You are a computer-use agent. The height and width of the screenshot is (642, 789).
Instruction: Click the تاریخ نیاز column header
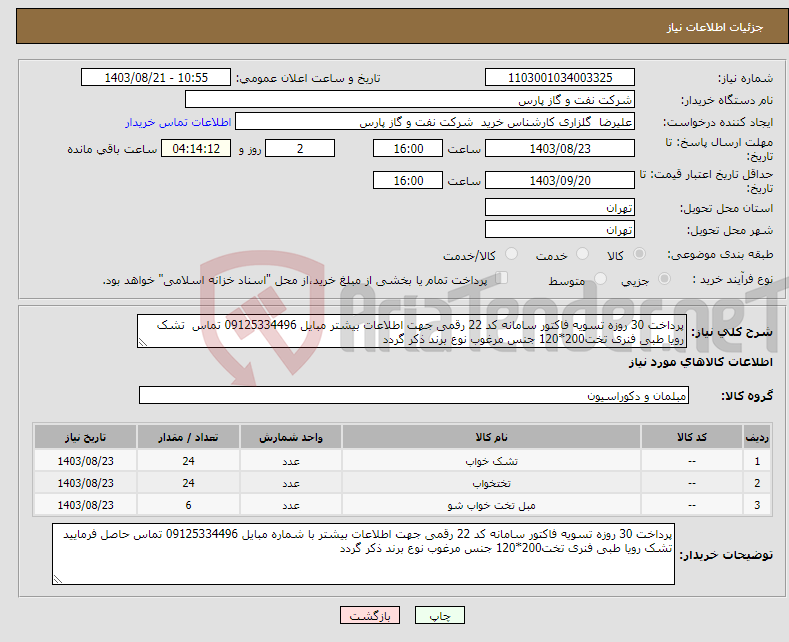[x=85, y=437]
